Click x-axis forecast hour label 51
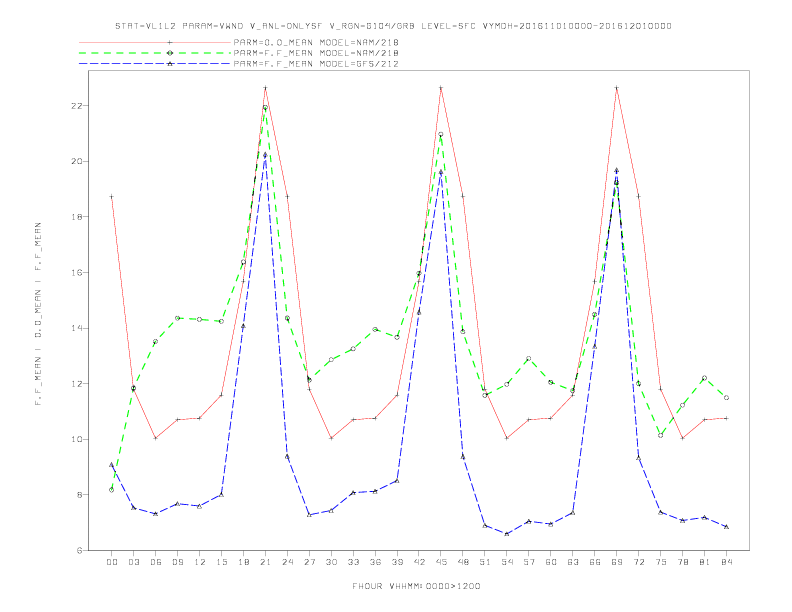The height and width of the screenshot is (612, 792). pyautogui.click(x=485, y=562)
